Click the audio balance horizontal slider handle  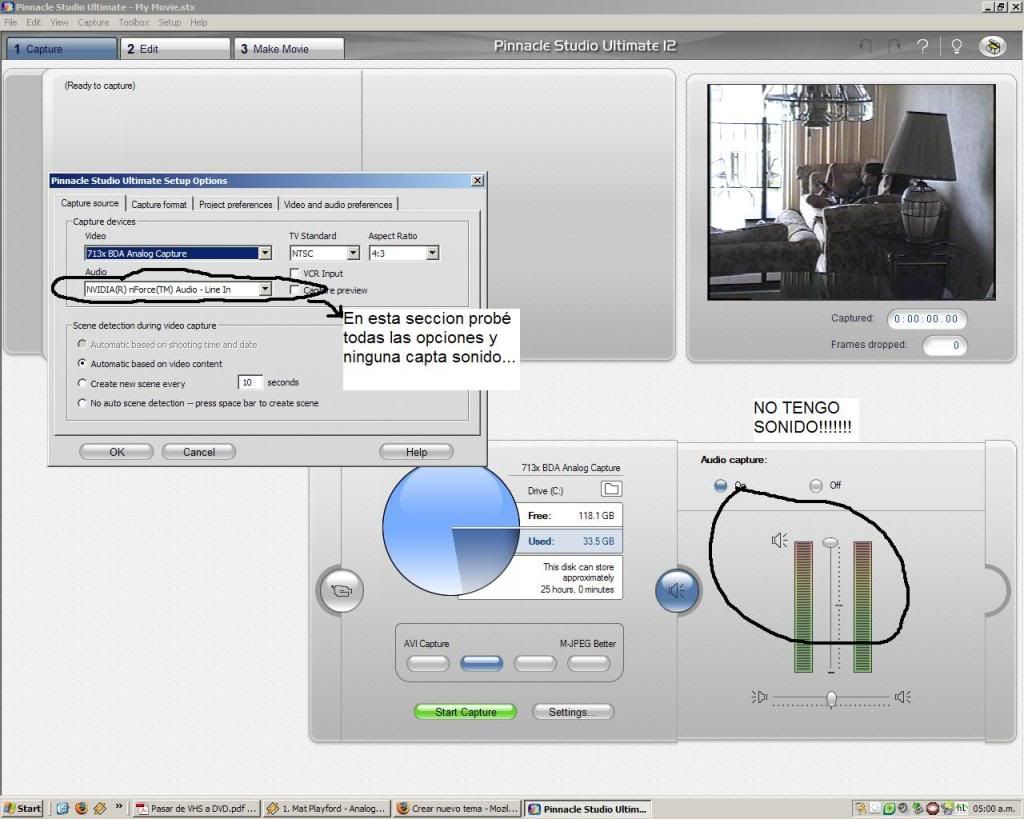tap(831, 698)
